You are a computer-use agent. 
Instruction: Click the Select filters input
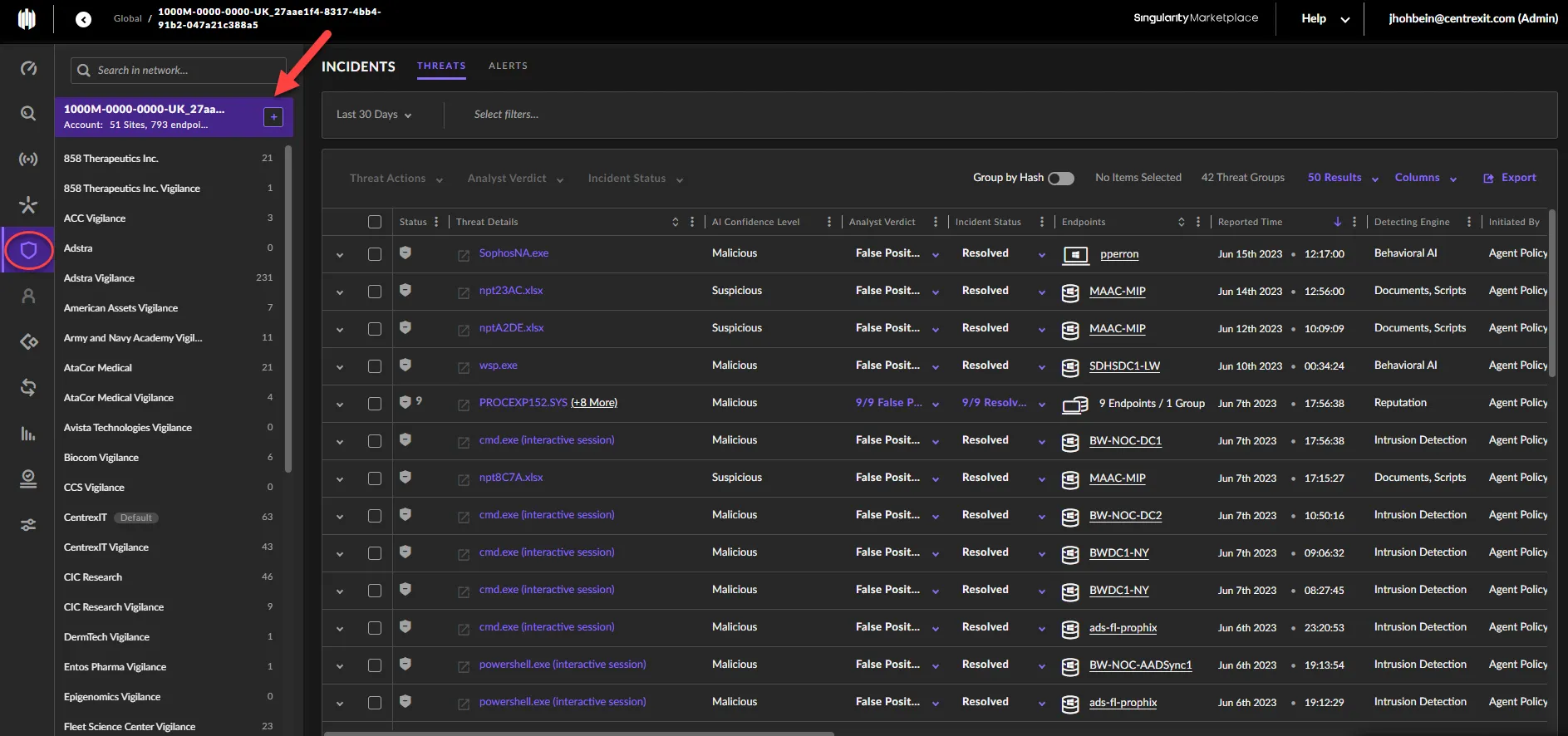click(x=506, y=115)
